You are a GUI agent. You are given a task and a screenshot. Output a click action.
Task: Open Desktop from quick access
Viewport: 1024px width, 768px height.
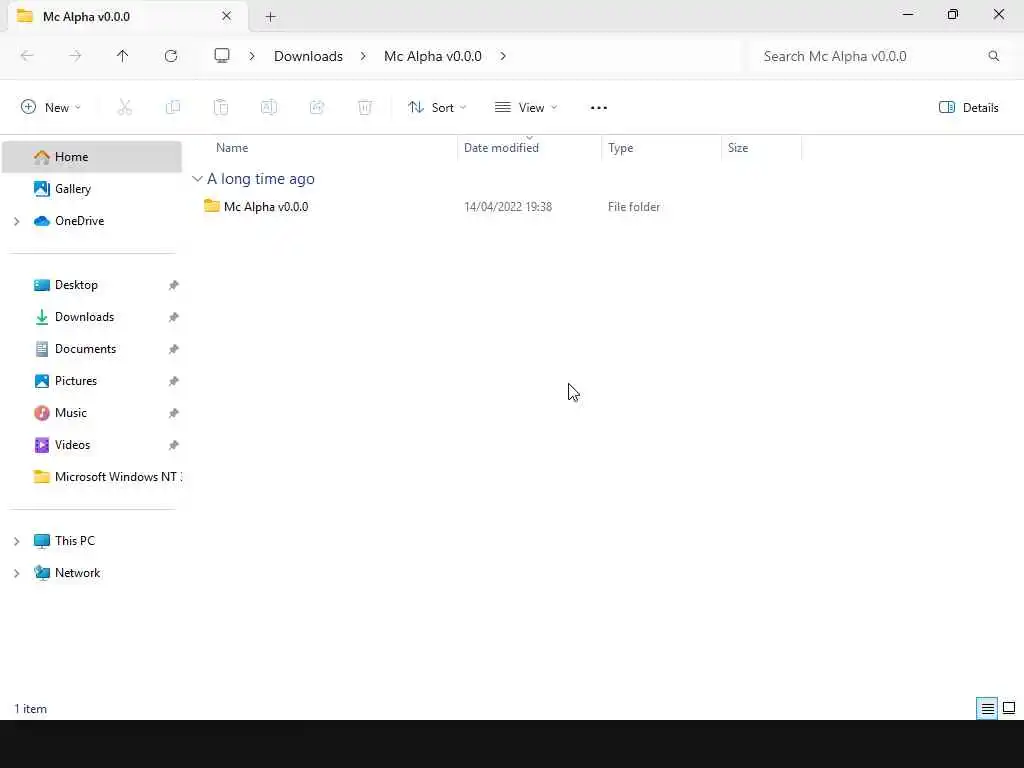[x=76, y=285]
